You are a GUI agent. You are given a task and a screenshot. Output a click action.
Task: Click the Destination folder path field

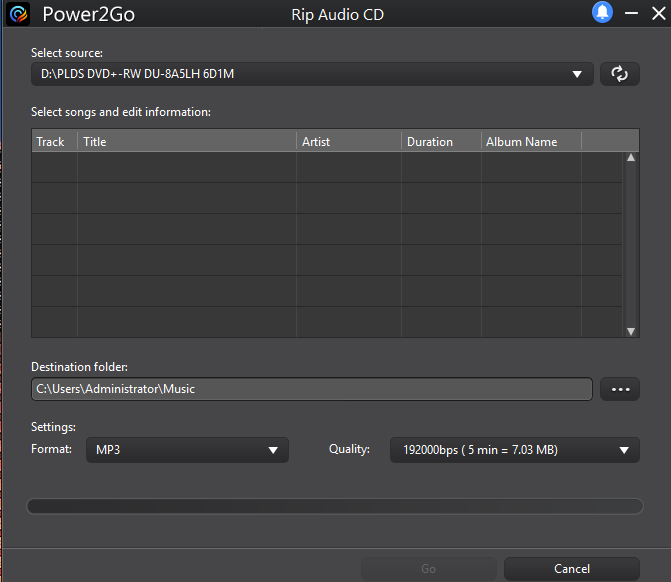pos(312,389)
